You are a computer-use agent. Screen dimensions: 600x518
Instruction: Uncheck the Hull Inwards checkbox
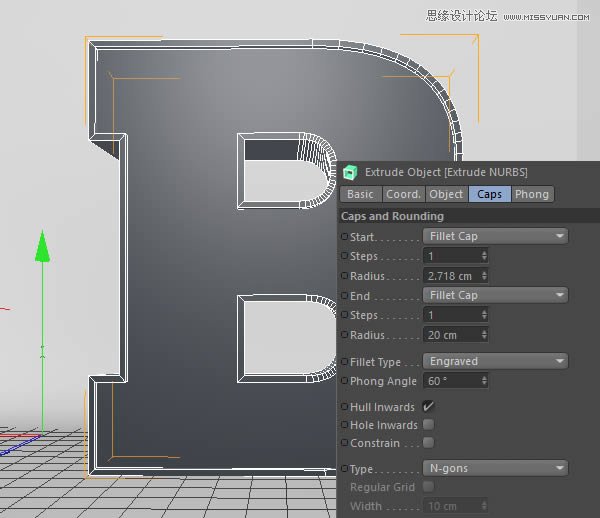(x=428, y=407)
